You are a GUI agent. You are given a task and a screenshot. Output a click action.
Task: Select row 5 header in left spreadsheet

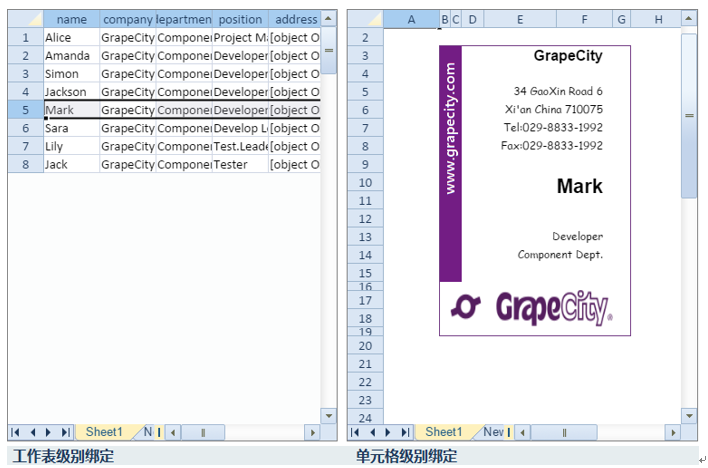click(26, 110)
